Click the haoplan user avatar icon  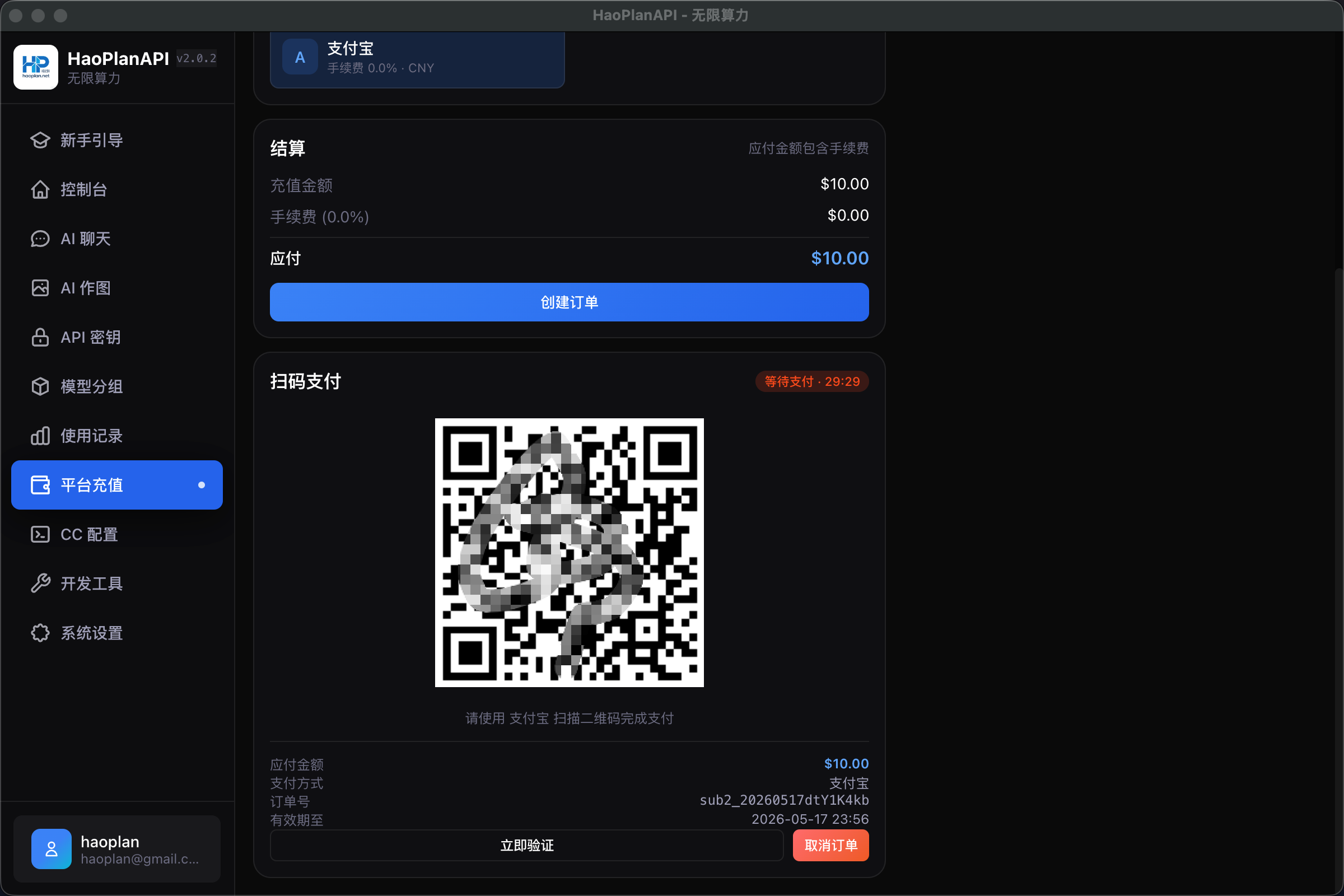[52, 848]
